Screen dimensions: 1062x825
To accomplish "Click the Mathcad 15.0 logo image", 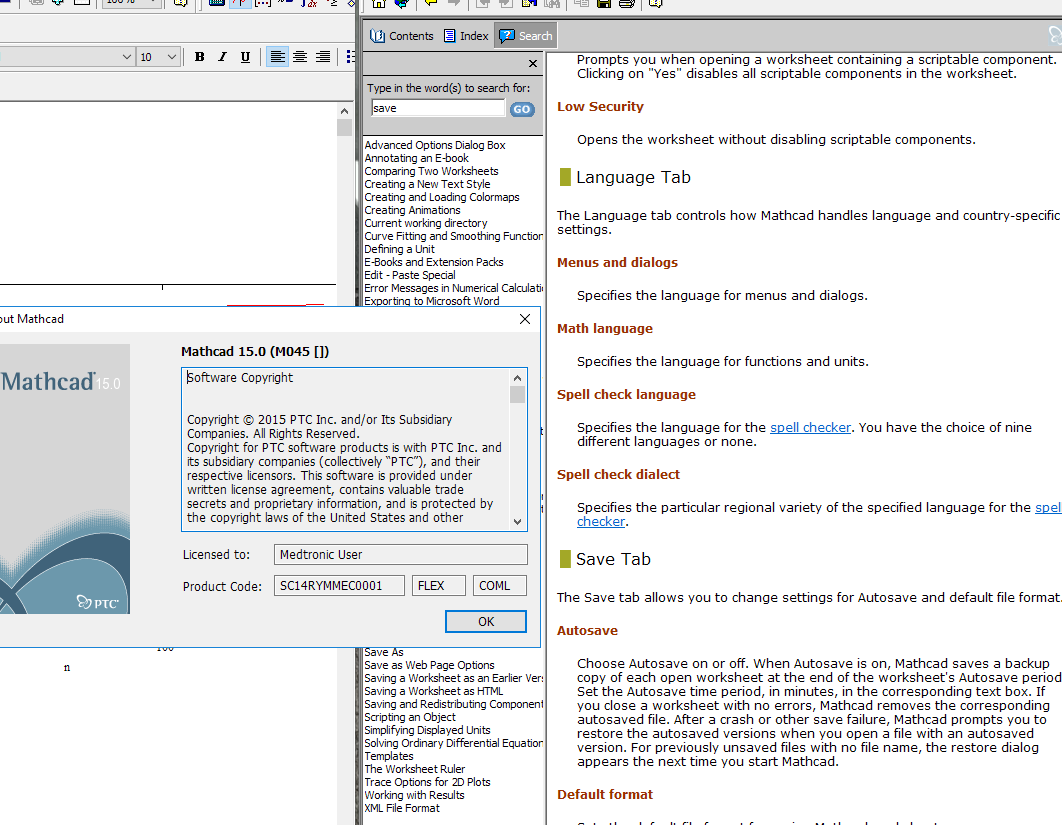I will pos(64,479).
